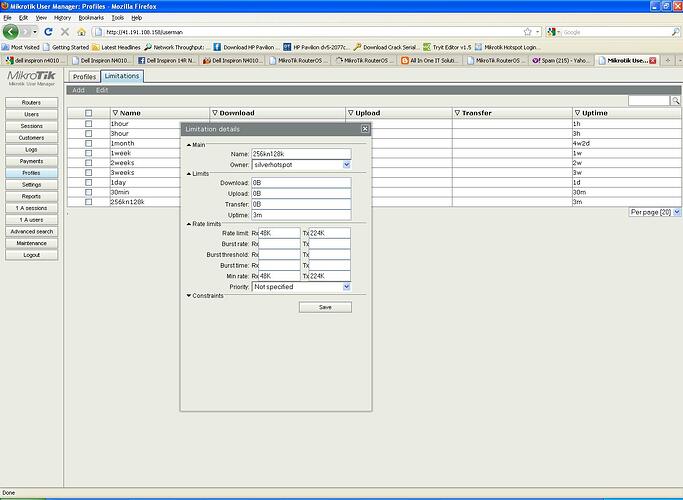Check the select-all checkbox in the table header

(x=89, y=113)
